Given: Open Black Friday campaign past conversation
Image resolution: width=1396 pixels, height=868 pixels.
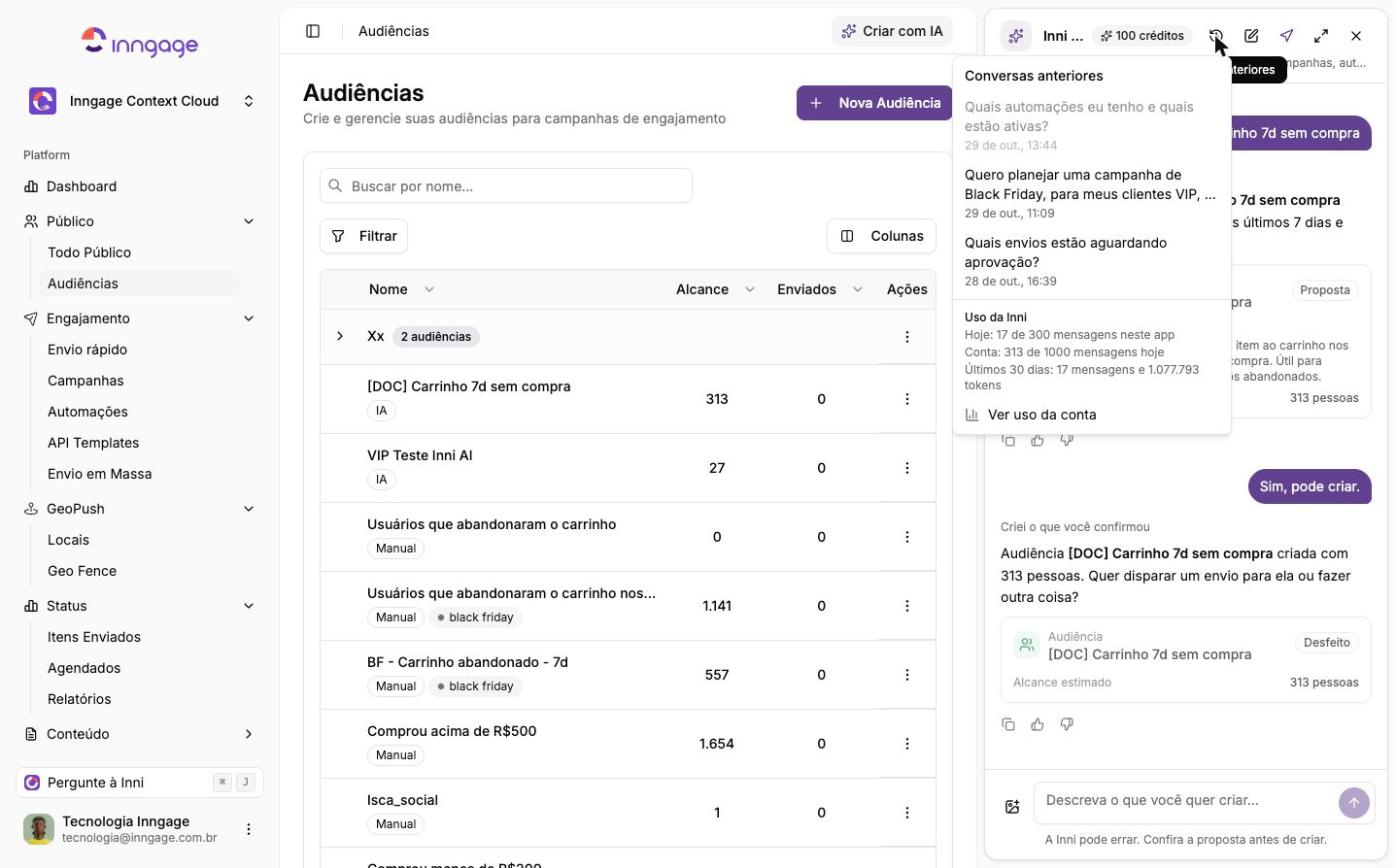Looking at the screenshot, I should click(1091, 193).
